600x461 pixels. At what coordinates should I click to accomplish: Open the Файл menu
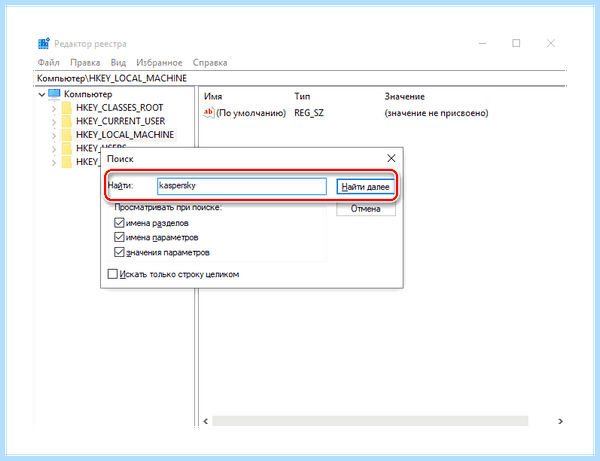click(49, 63)
